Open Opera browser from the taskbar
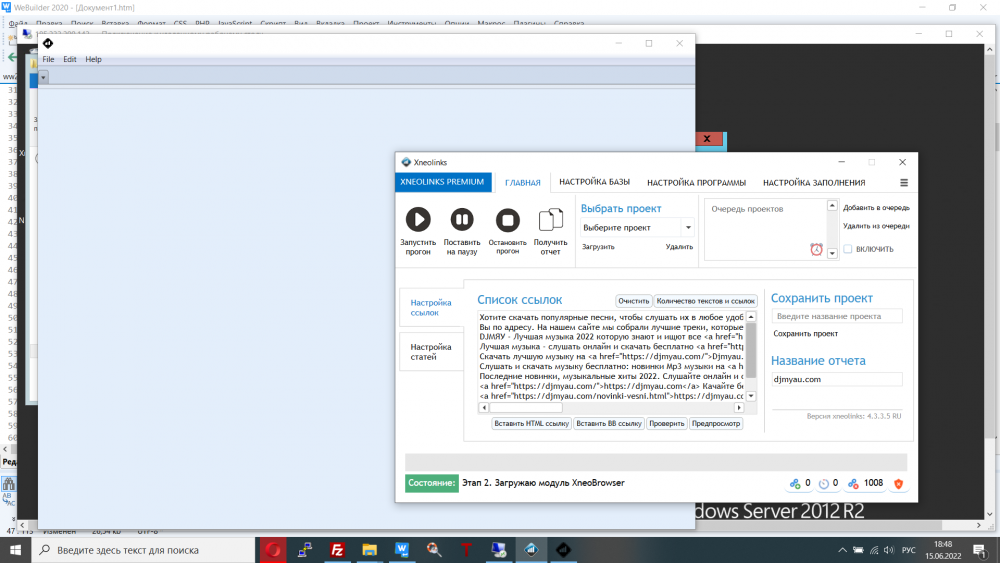The image size is (1000, 563). [273, 550]
